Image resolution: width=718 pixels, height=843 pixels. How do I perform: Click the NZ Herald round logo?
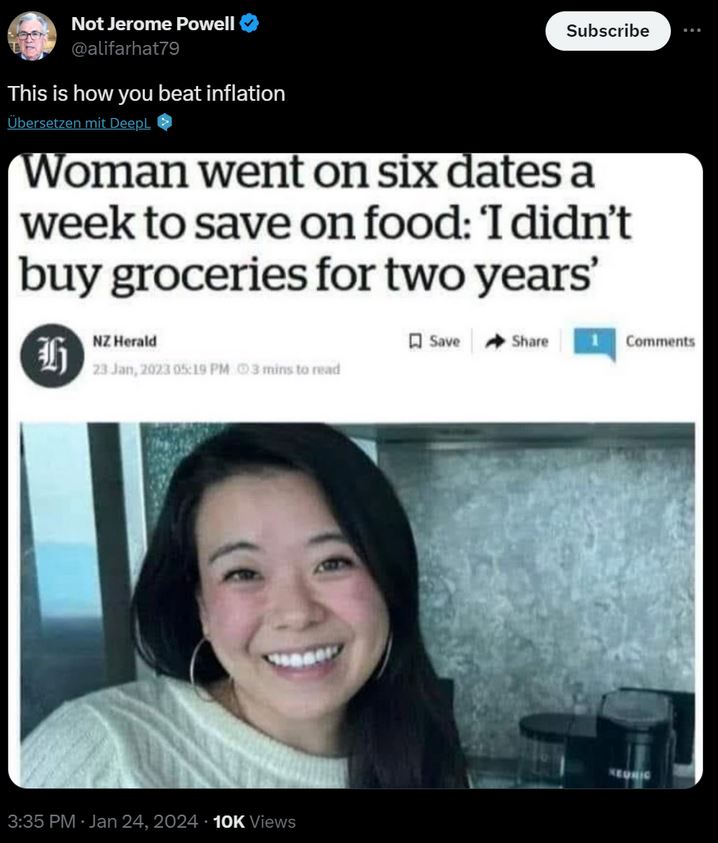[52, 355]
